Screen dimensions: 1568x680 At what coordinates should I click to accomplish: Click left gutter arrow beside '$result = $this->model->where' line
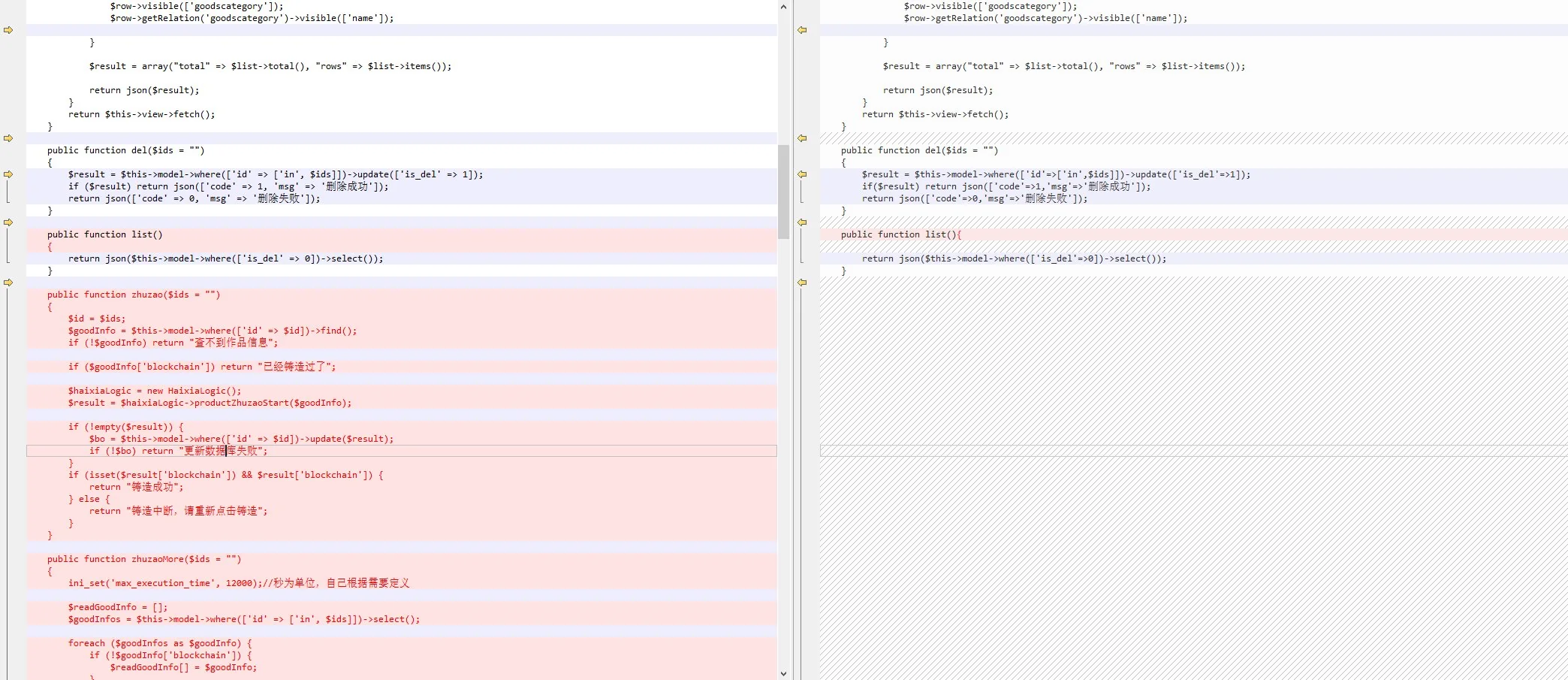tap(8, 174)
